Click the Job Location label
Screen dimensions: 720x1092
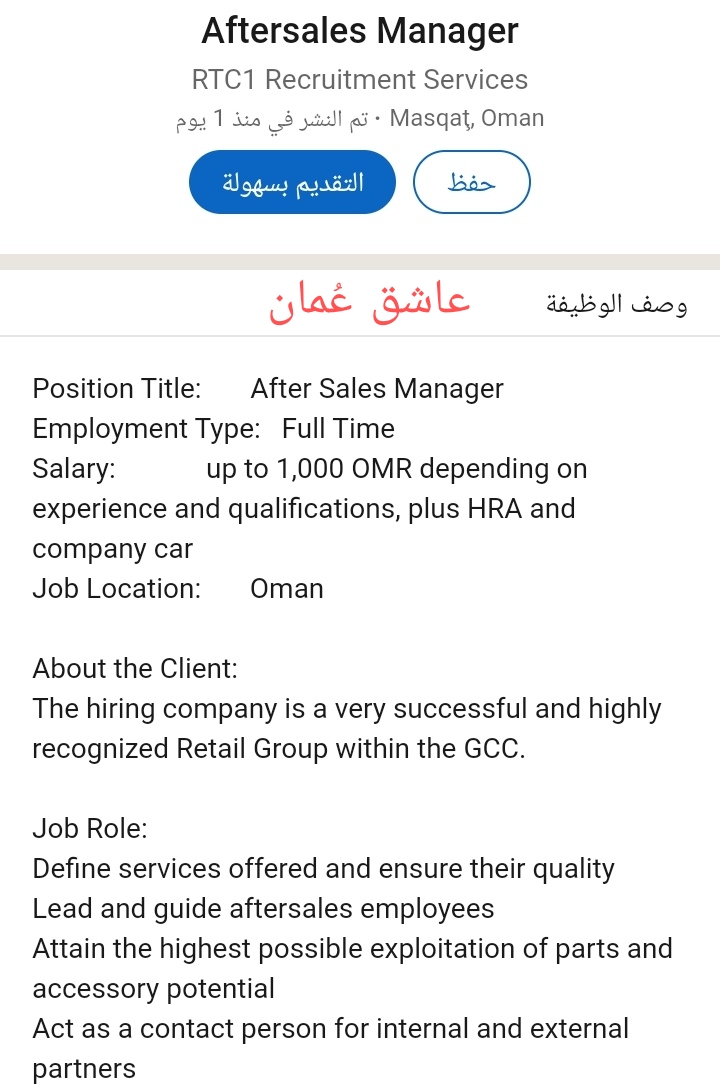coord(117,588)
